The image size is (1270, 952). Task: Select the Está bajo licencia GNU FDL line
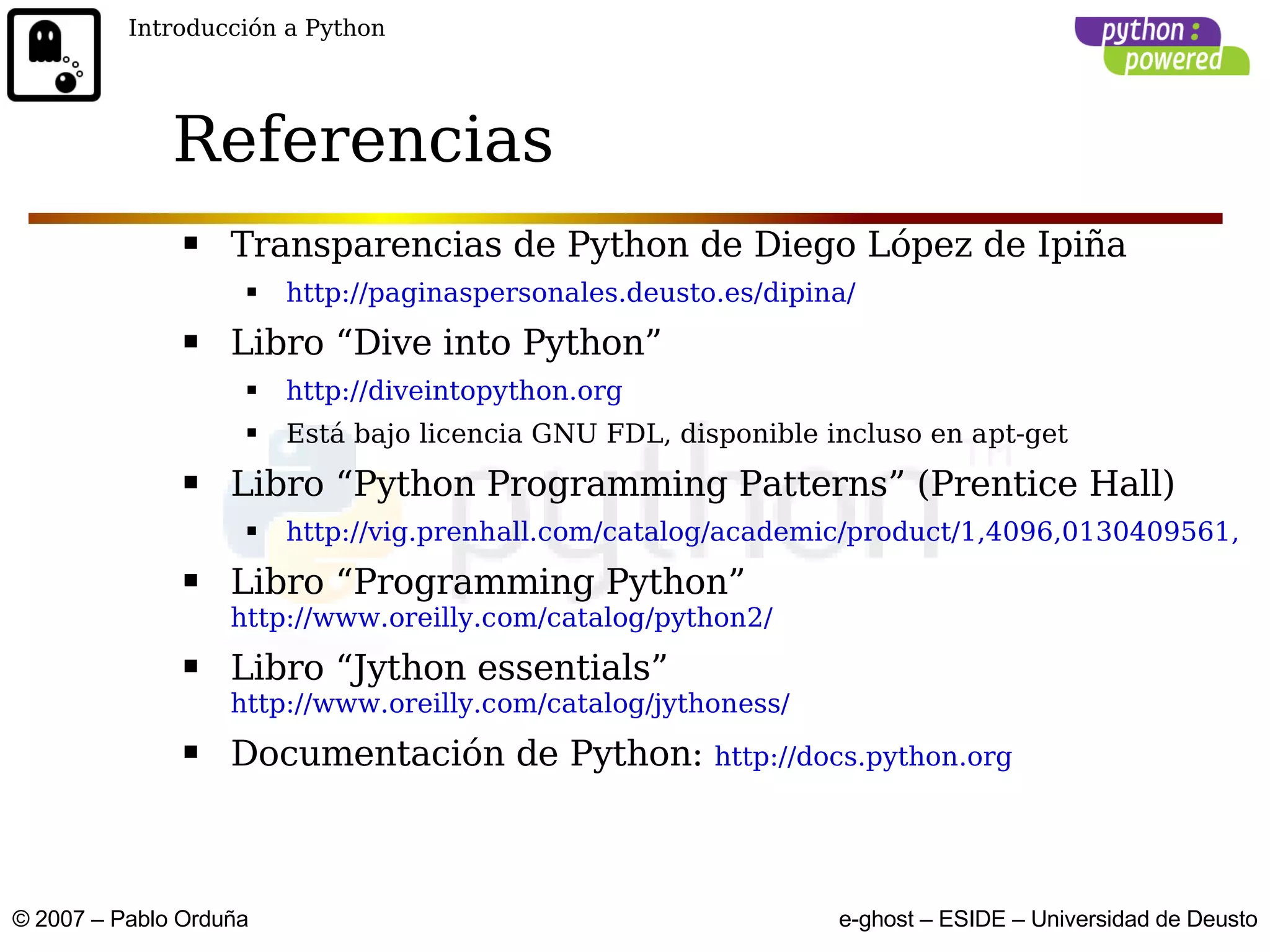[x=677, y=434]
